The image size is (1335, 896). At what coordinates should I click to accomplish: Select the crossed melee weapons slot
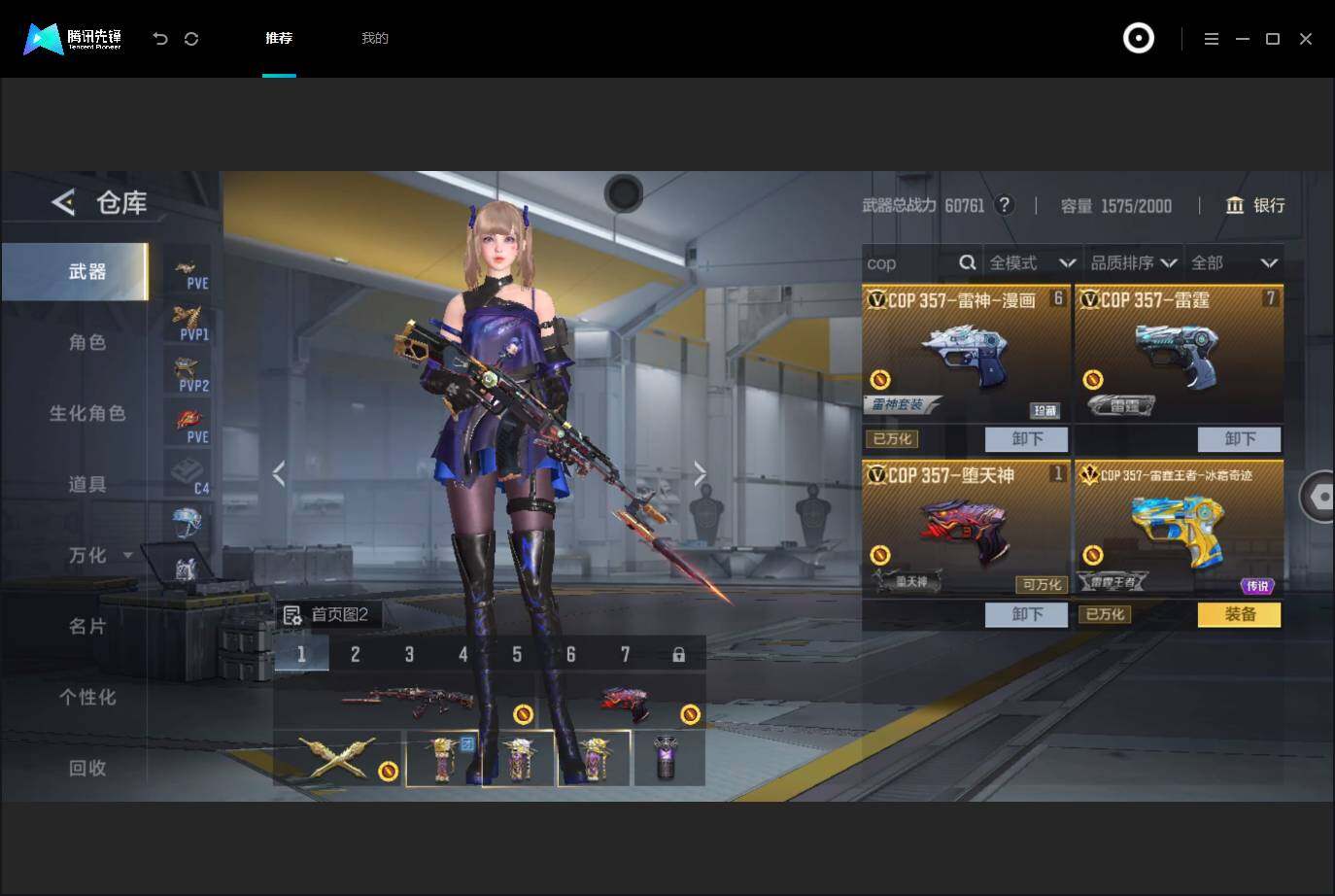337,758
